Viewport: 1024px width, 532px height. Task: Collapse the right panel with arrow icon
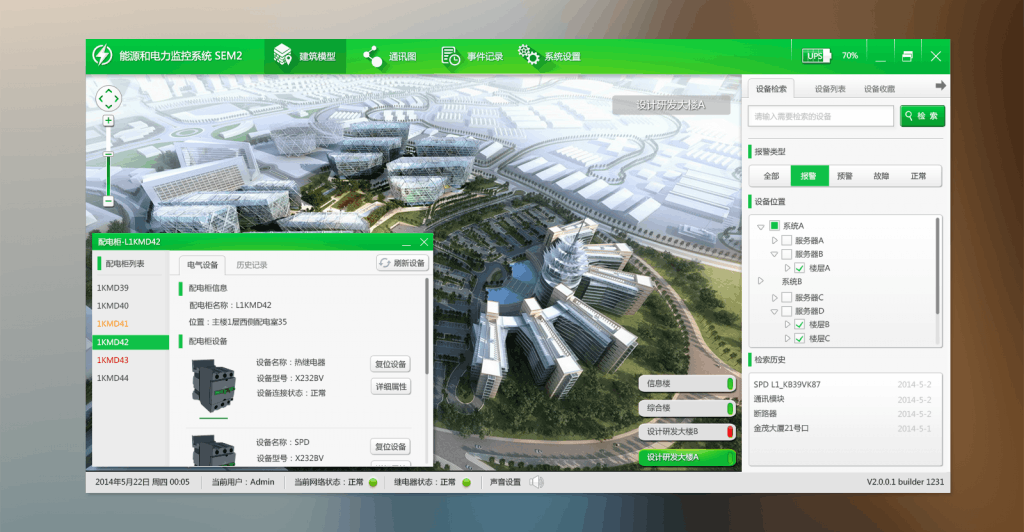coord(940,86)
